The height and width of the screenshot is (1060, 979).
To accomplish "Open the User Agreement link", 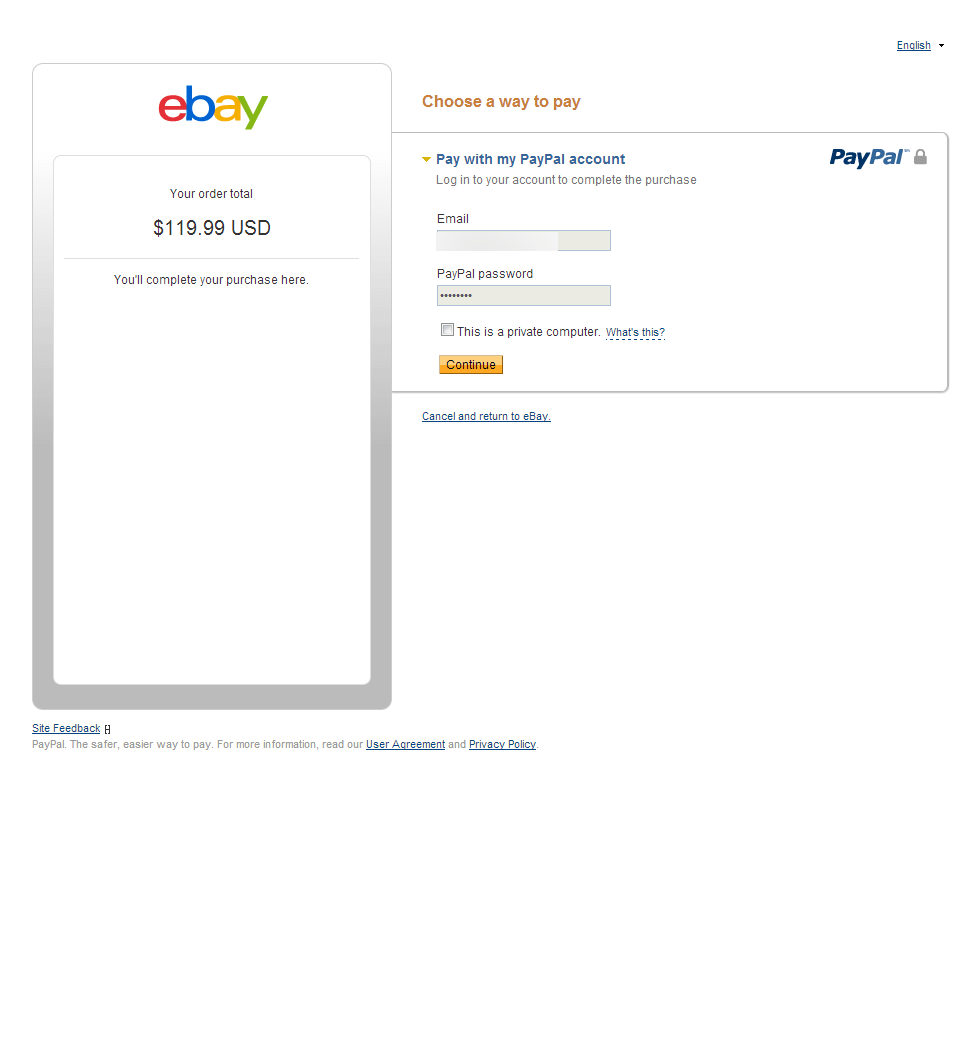I will [406, 744].
